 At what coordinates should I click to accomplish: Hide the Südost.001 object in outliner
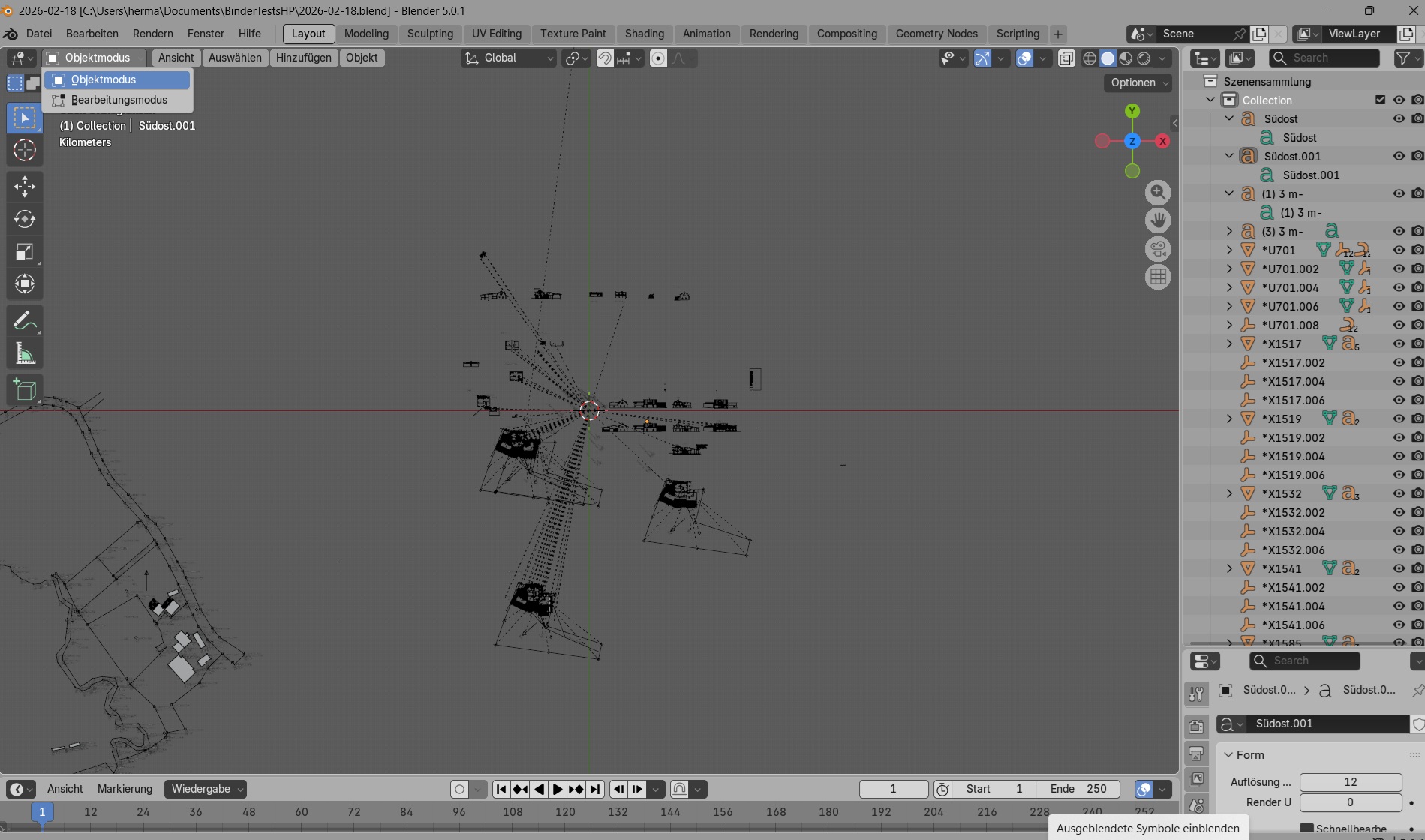click(1399, 156)
